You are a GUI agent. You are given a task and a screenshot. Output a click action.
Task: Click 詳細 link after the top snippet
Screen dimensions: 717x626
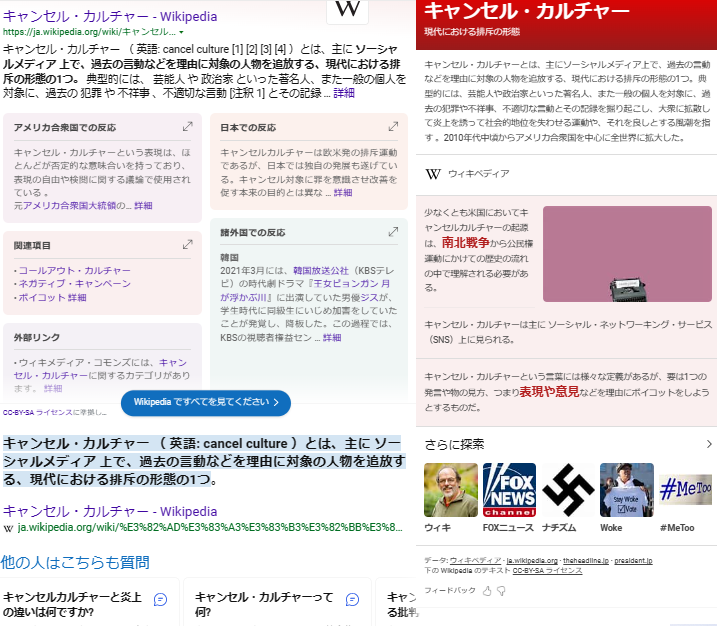pyautogui.click(x=344, y=93)
